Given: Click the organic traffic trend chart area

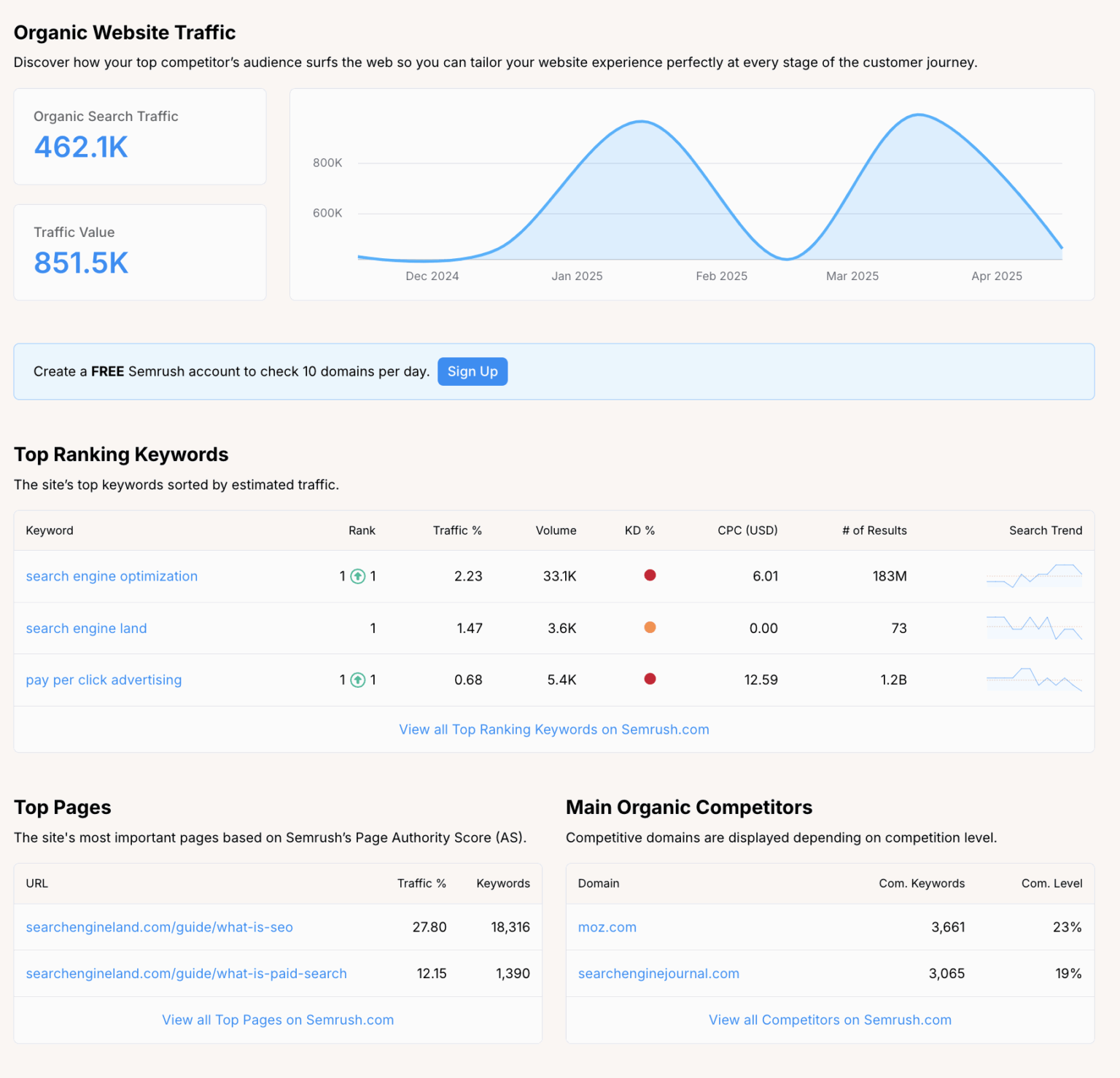Looking at the screenshot, I should (693, 193).
